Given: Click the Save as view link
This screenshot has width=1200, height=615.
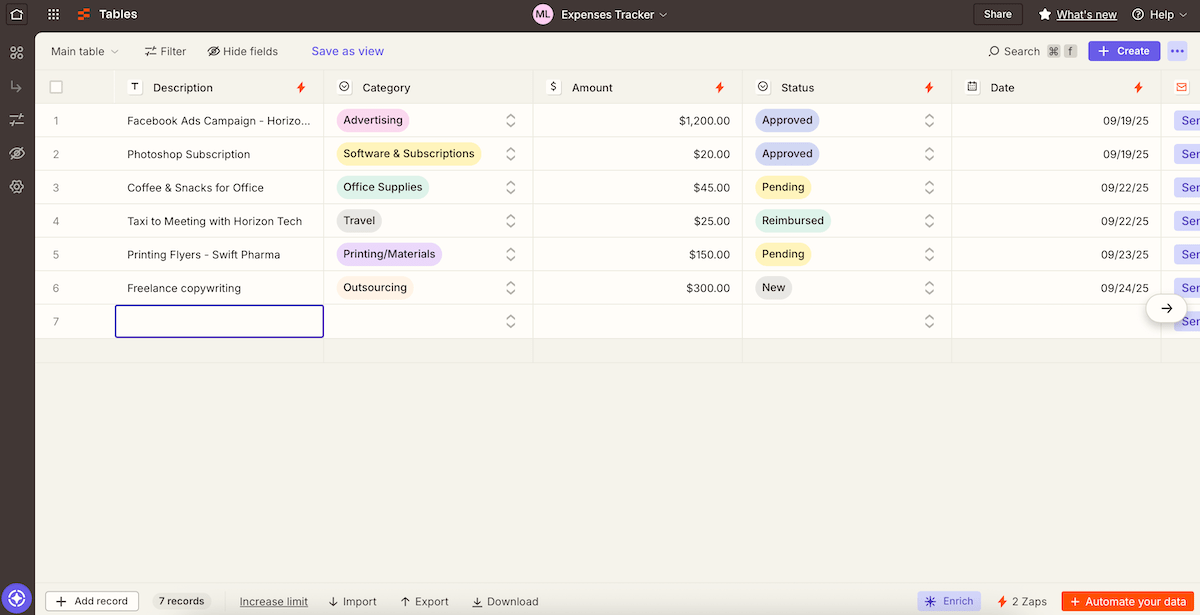Looking at the screenshot, I should (347, 51).
